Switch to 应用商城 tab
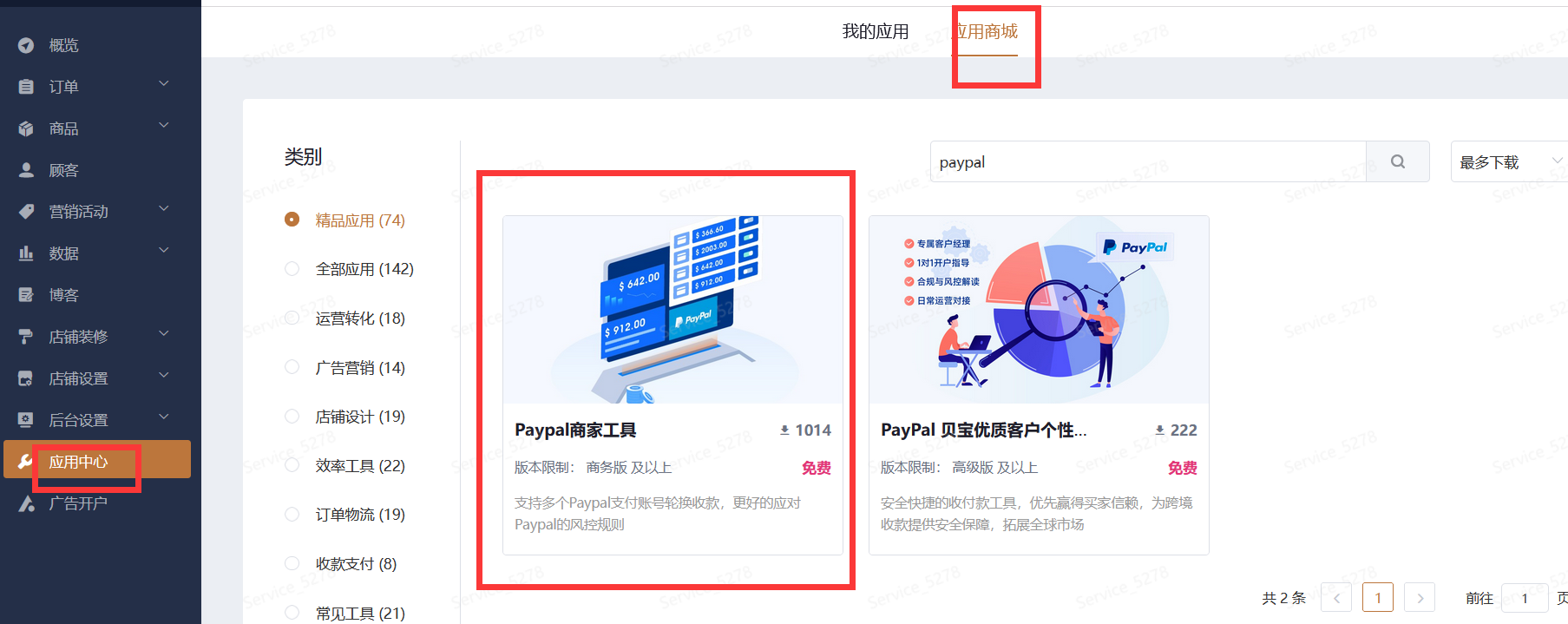The width and height of the screenshot is (1568, 624). pyautogui.click(x=985, y=31)
